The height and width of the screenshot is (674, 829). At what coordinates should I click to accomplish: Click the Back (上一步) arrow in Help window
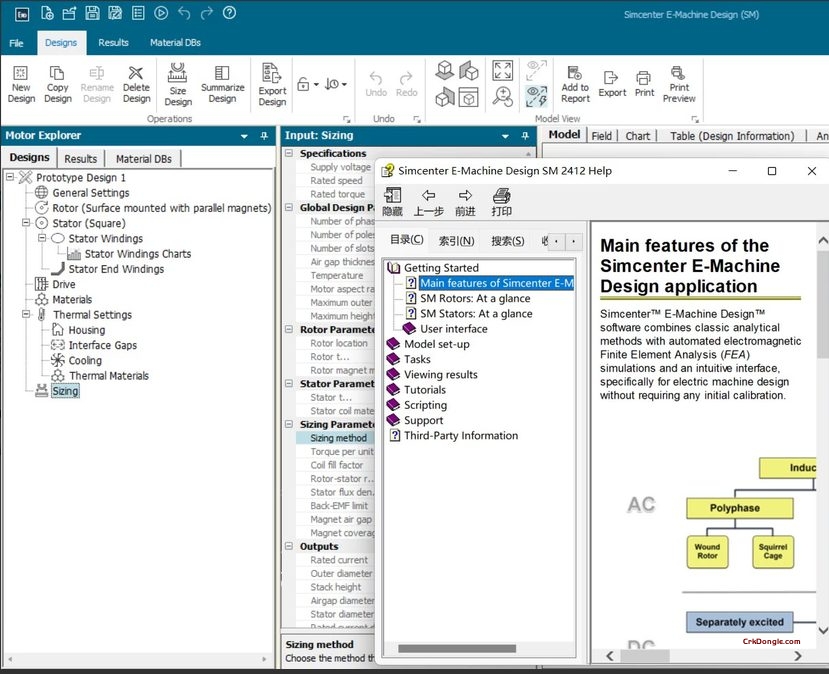[428, 202]
